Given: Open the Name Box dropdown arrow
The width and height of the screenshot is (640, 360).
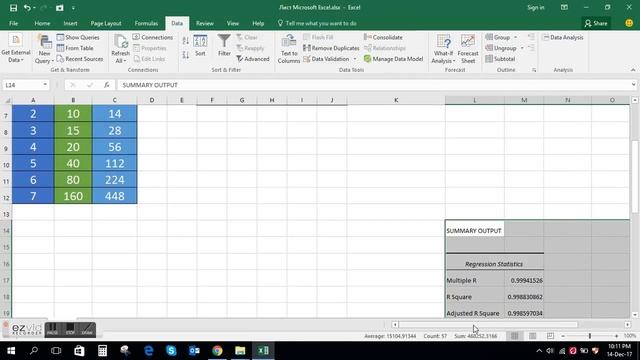Looking at the screenshot, I should pyautogui.click(x=45, y=85).
